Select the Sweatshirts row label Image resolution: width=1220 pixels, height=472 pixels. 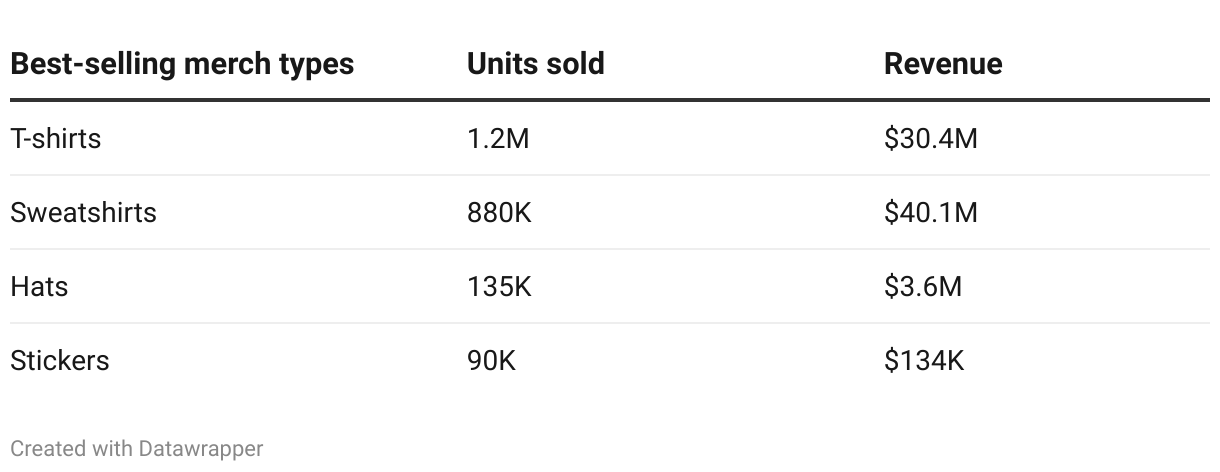[x=83, y=212]
